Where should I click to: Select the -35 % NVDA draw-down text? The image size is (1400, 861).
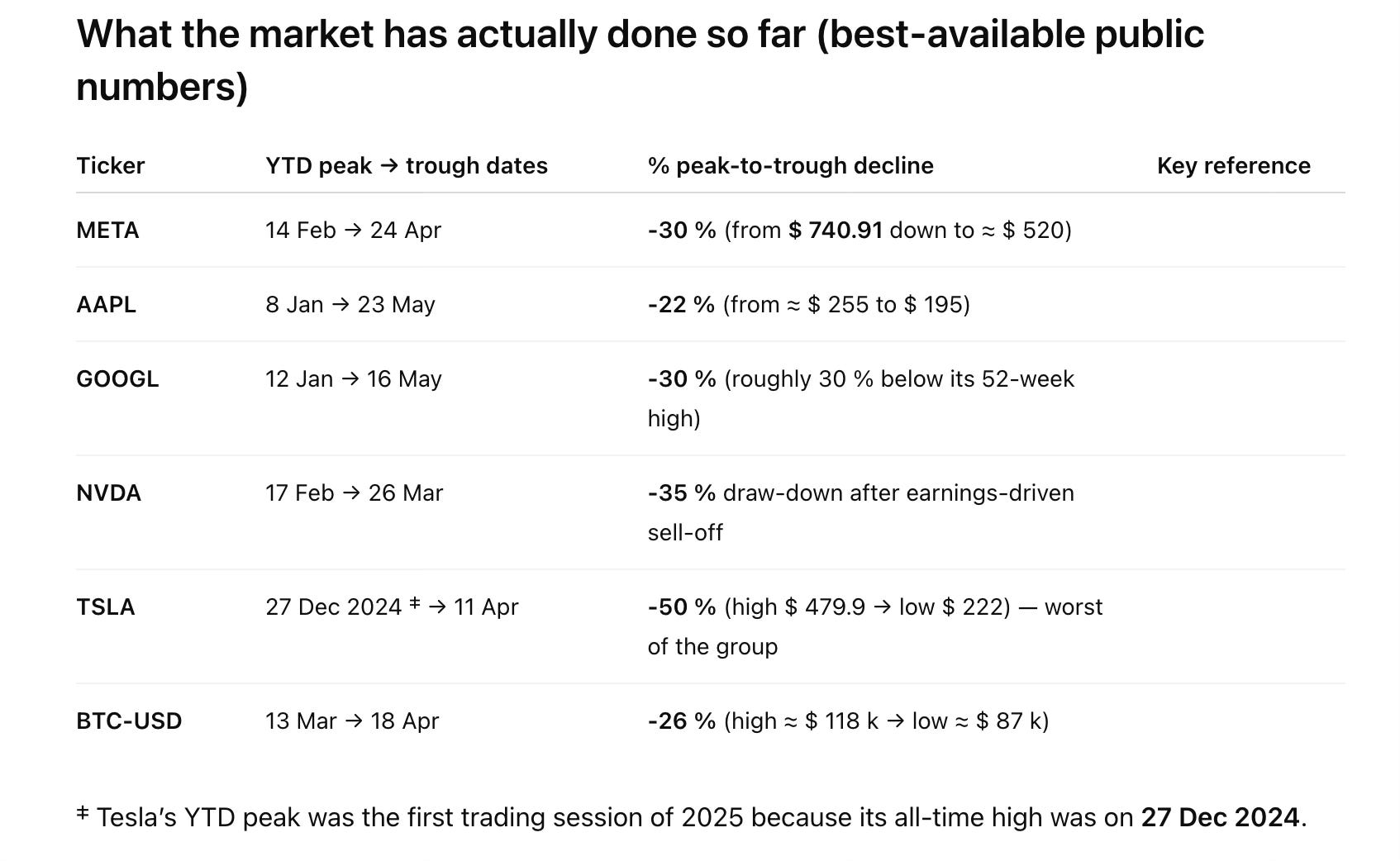(682, 492)
